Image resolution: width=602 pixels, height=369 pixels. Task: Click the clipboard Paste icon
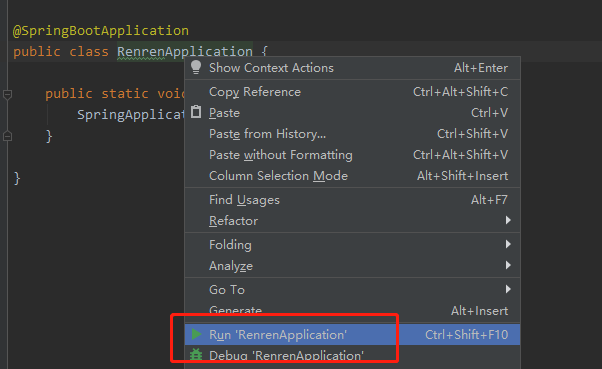(x=196, y=112)
